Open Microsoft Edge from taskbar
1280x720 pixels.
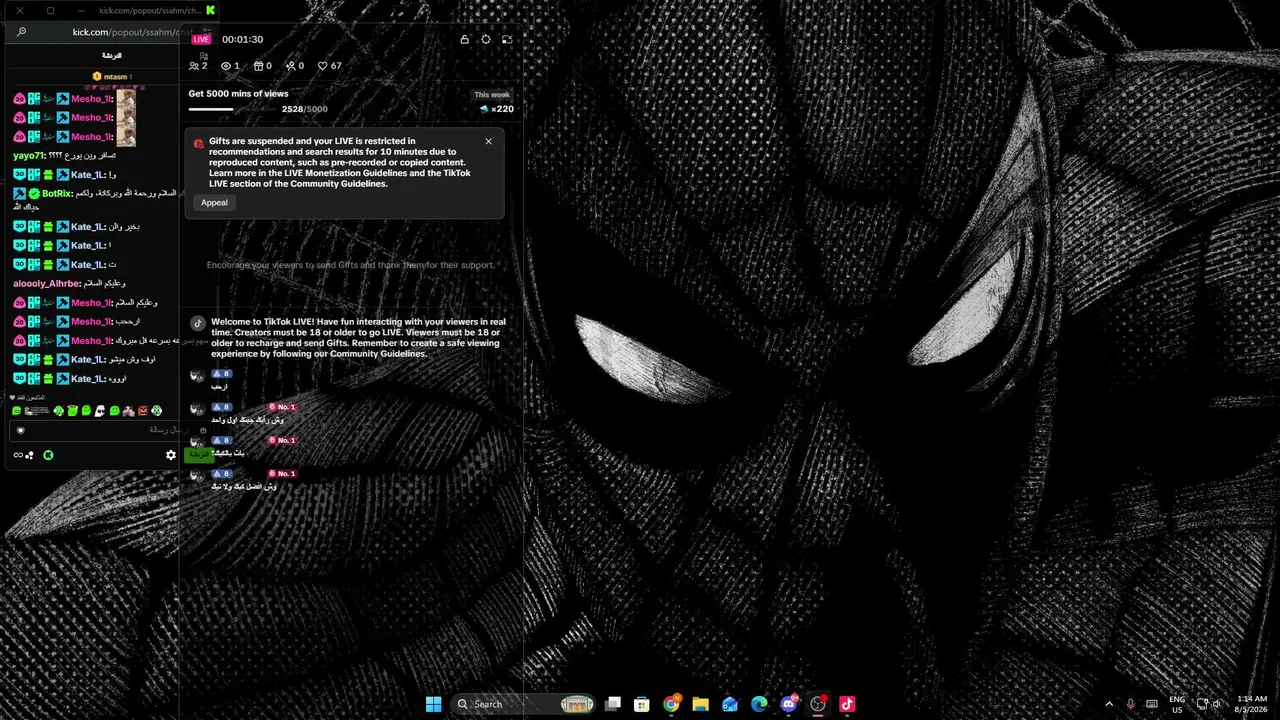coord(759,704)
